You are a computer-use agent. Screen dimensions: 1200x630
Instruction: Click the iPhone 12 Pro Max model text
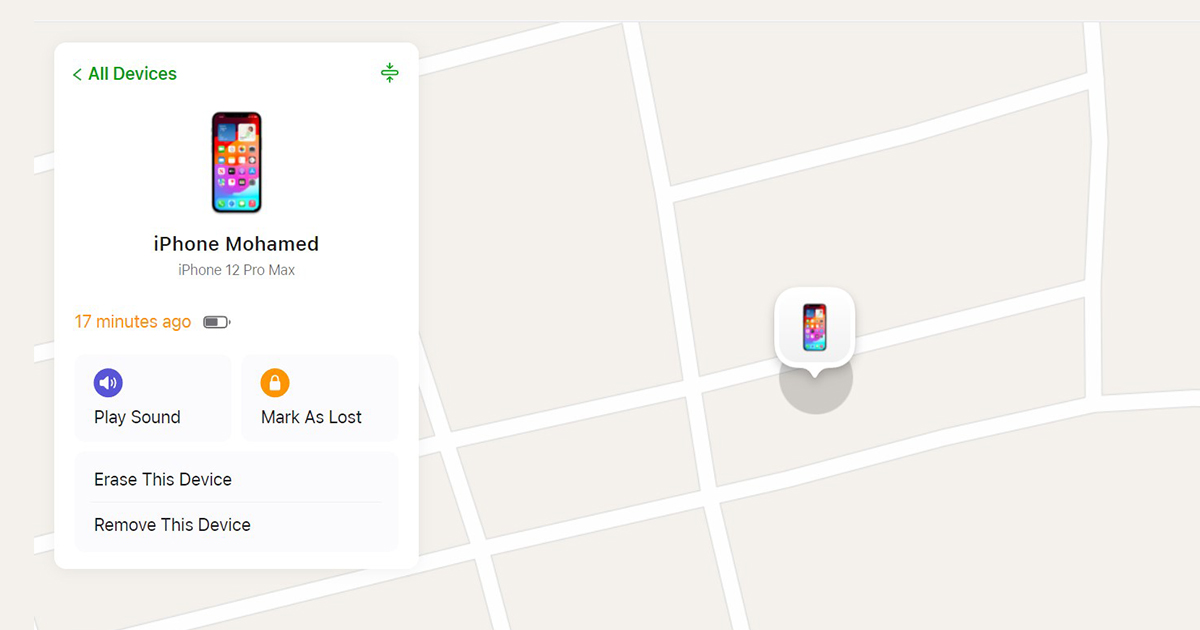point(236,270)
